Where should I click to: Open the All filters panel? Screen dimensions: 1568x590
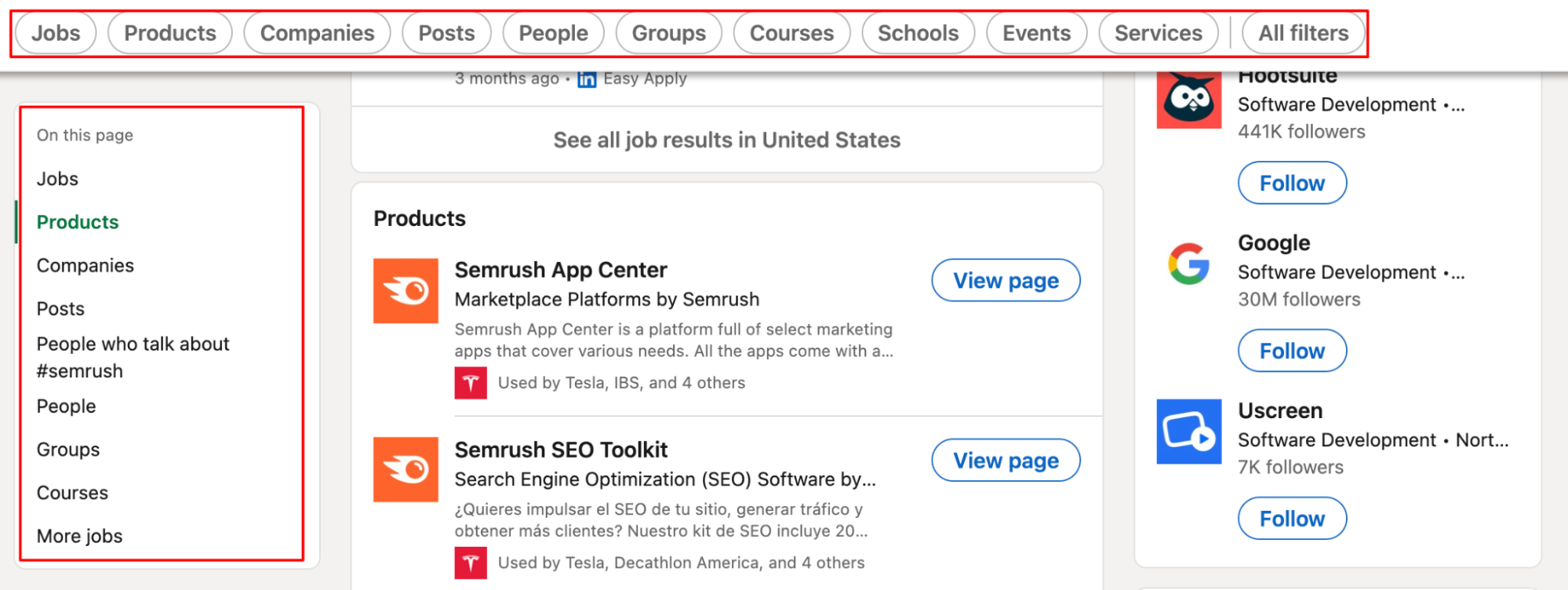point(1303,33)
